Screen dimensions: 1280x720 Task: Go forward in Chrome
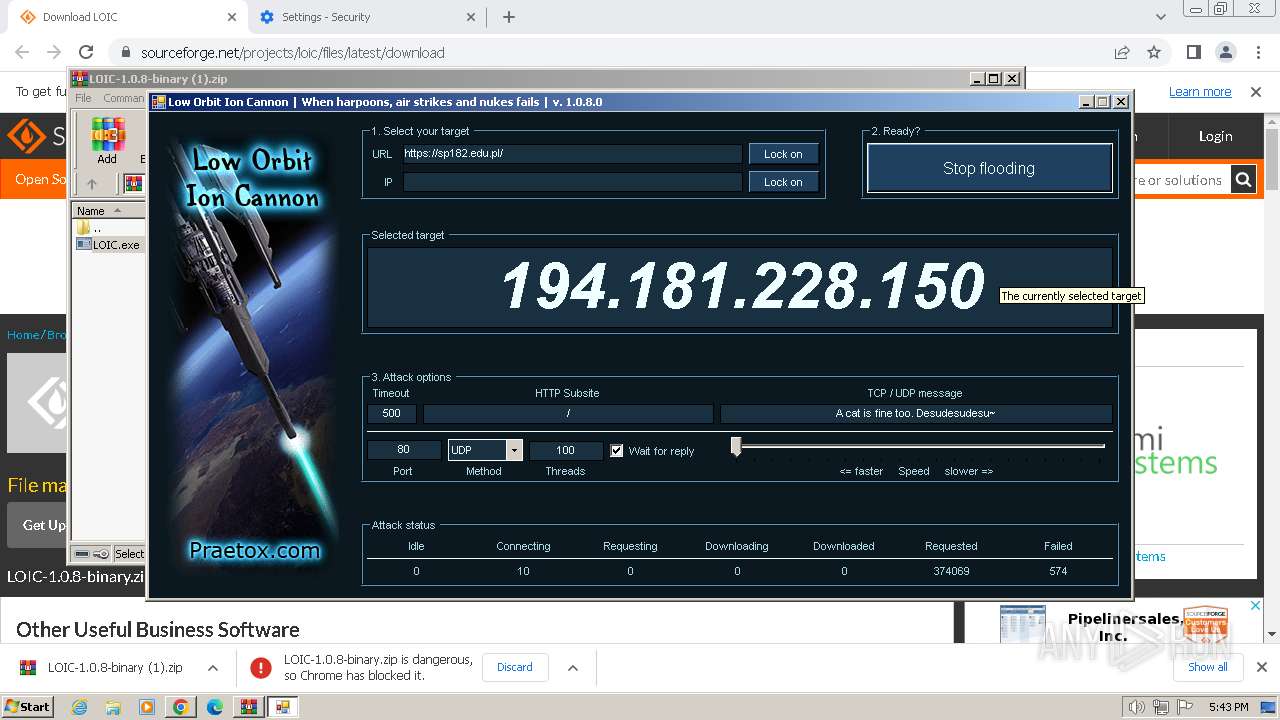click(x=54, y=52)
